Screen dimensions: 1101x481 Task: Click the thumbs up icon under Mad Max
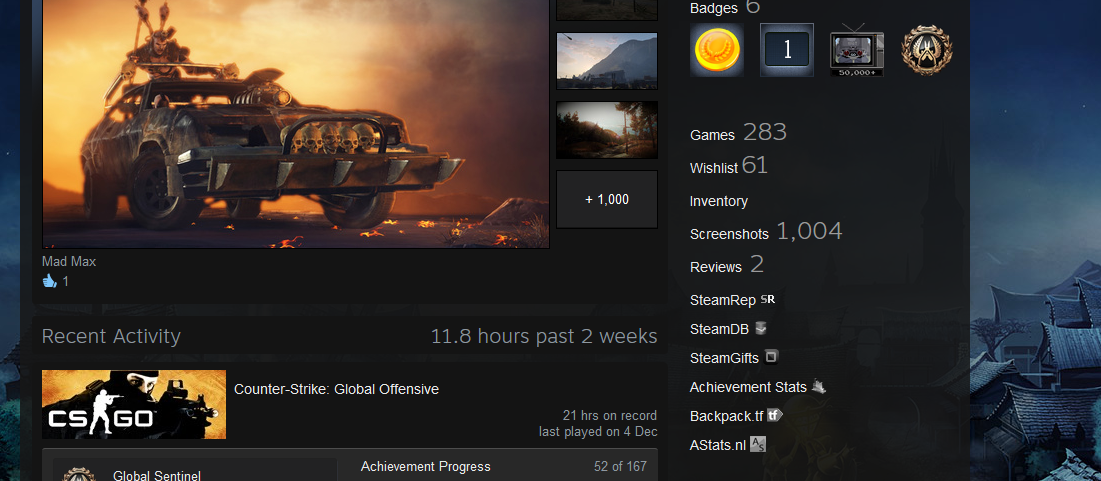[49, 281]
